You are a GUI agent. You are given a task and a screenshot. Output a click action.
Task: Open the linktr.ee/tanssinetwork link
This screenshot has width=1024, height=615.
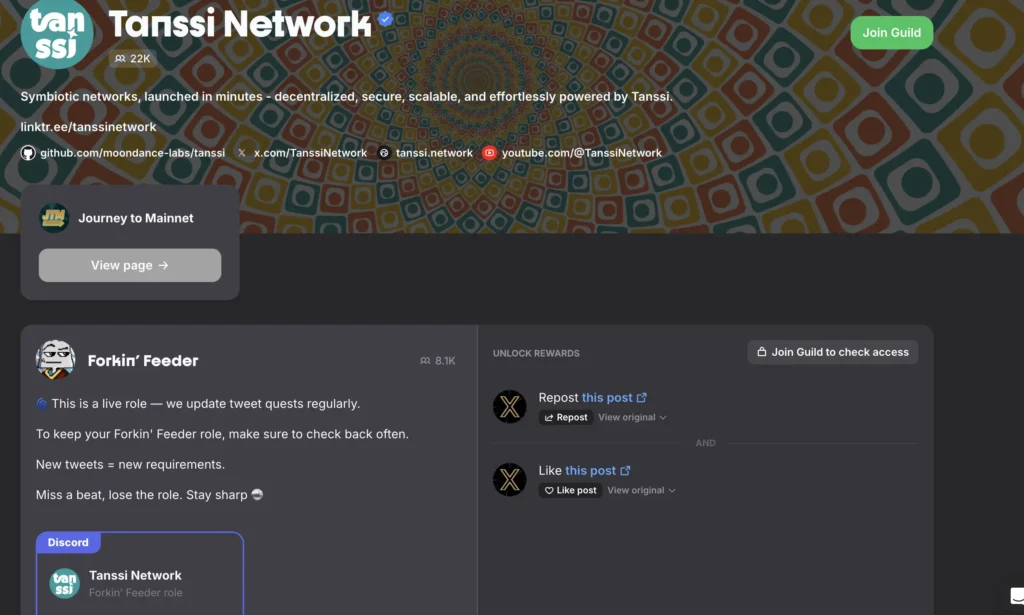coord(88,127)
